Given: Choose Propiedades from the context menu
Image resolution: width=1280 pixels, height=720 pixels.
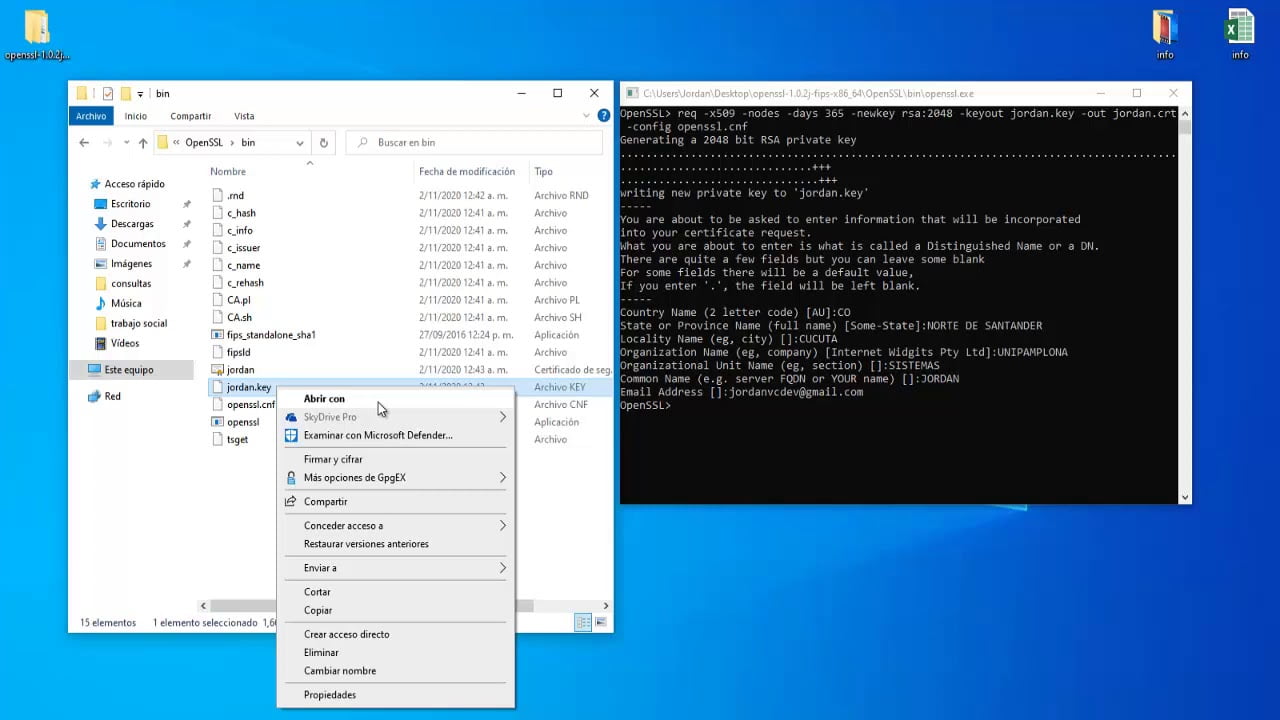Looking at the screenshot, I should [x=329, y=695].
